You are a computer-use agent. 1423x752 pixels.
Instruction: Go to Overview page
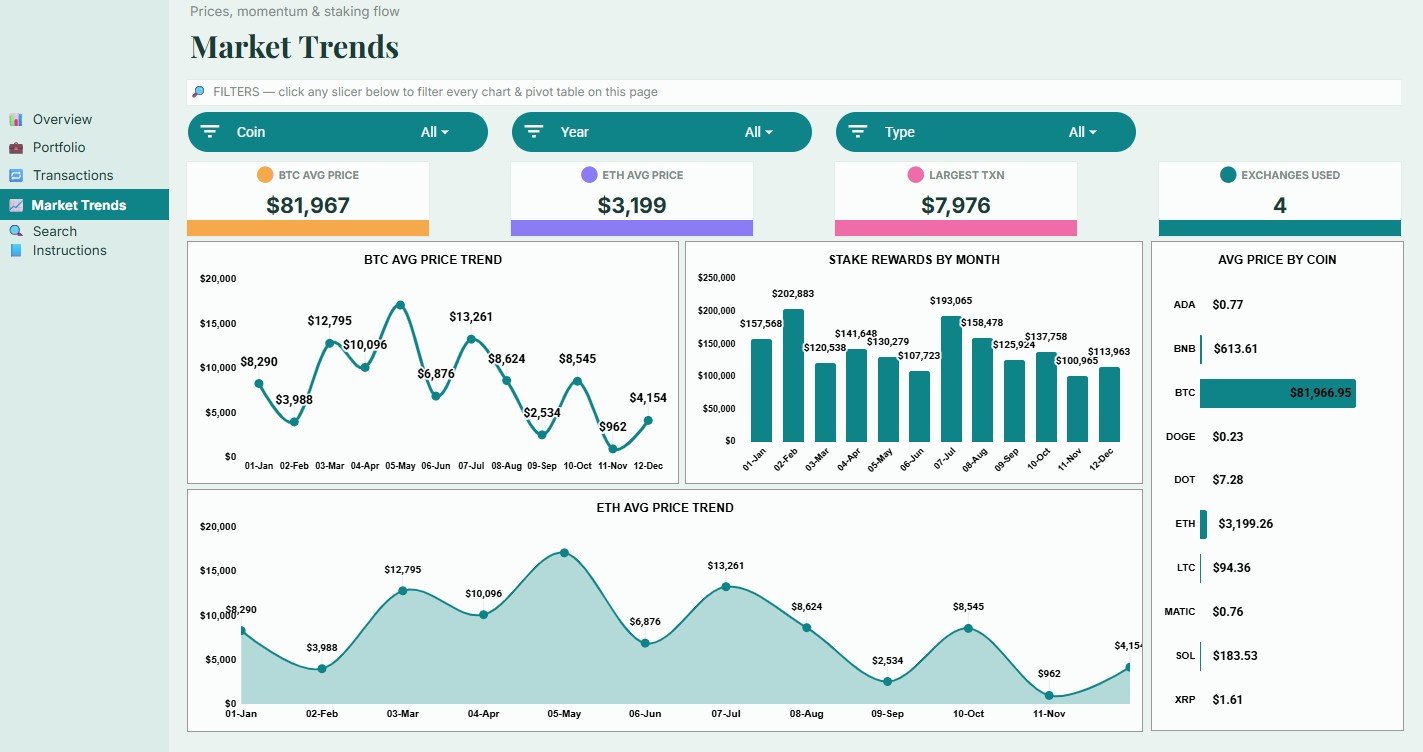tap(62, 120)
